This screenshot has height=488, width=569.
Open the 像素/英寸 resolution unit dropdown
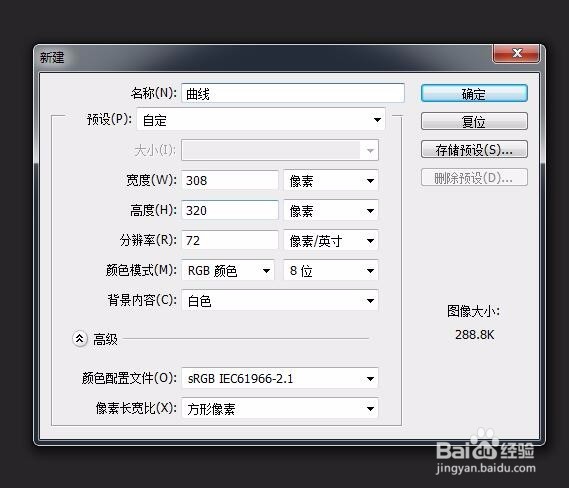click(331, 240)
